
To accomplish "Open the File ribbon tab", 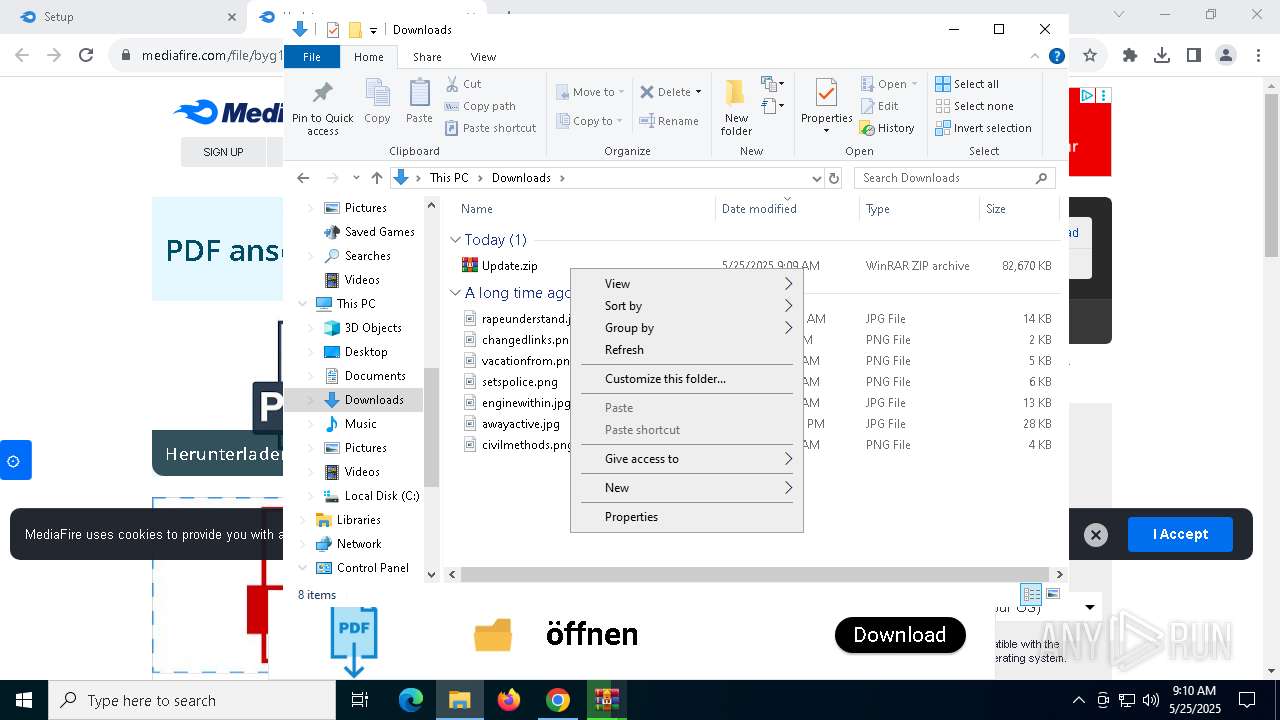I will [x=312, y=57].
